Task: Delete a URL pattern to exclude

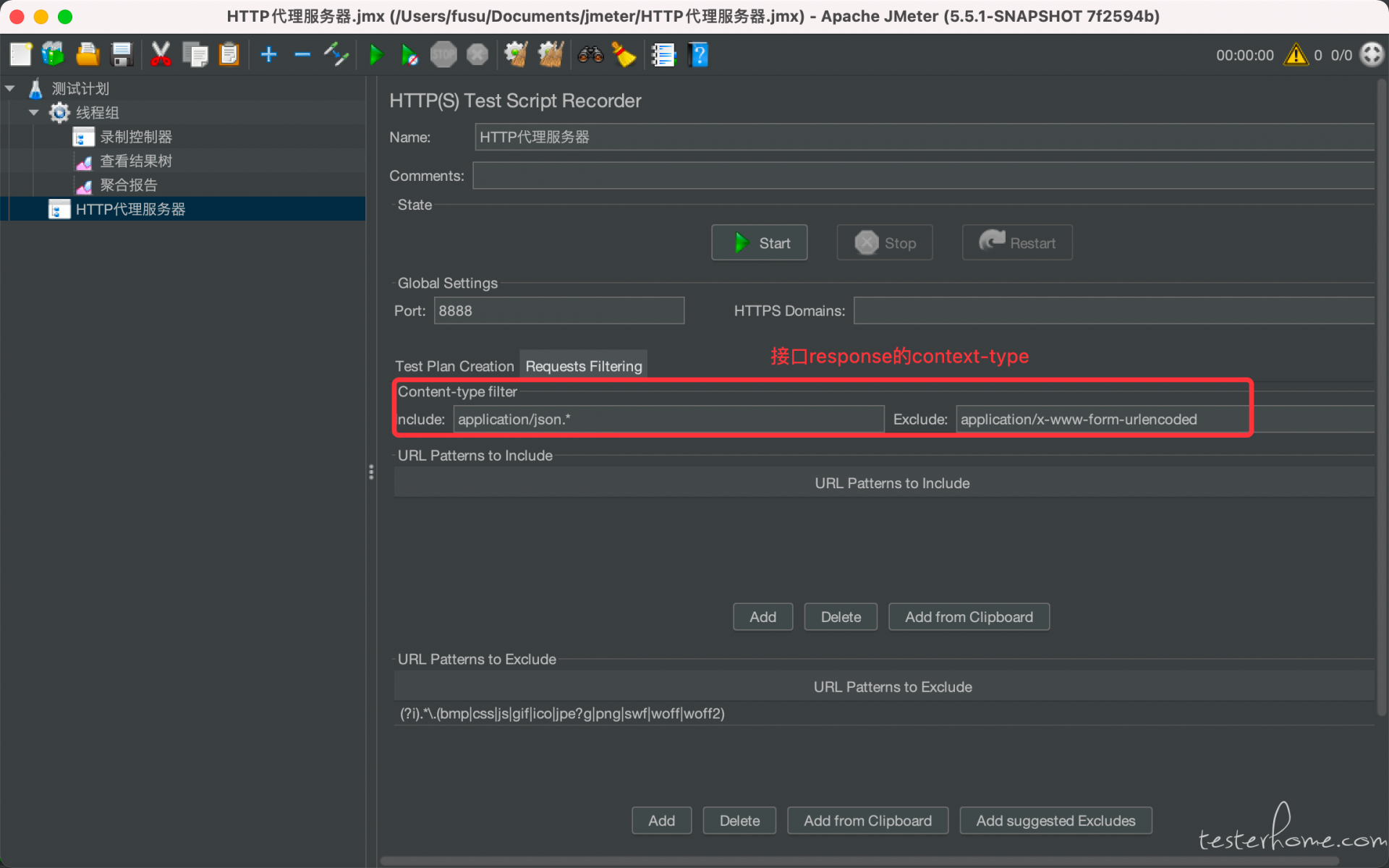Action: [739, 821]
